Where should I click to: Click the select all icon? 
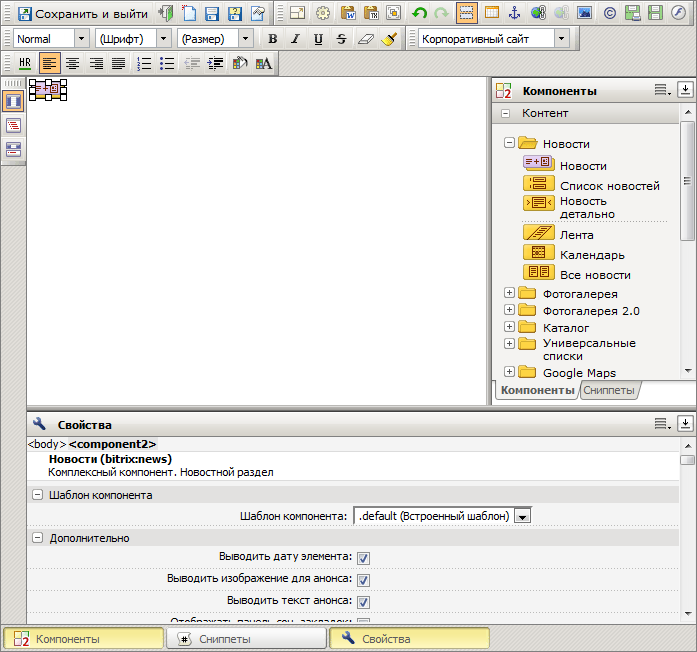coord(393,13)
